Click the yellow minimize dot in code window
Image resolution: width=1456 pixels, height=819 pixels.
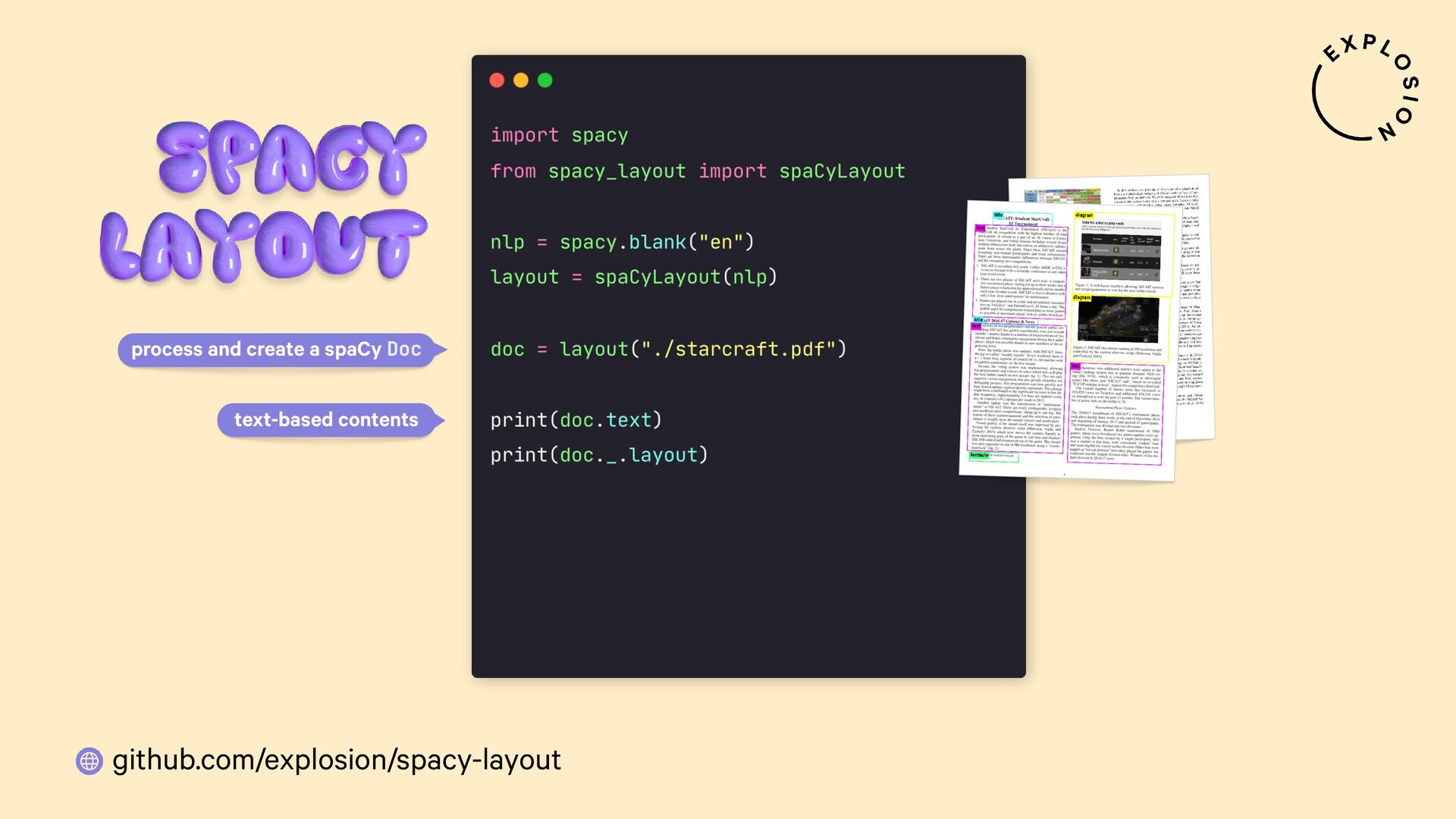pyautogui.click(x=521, y=80)
